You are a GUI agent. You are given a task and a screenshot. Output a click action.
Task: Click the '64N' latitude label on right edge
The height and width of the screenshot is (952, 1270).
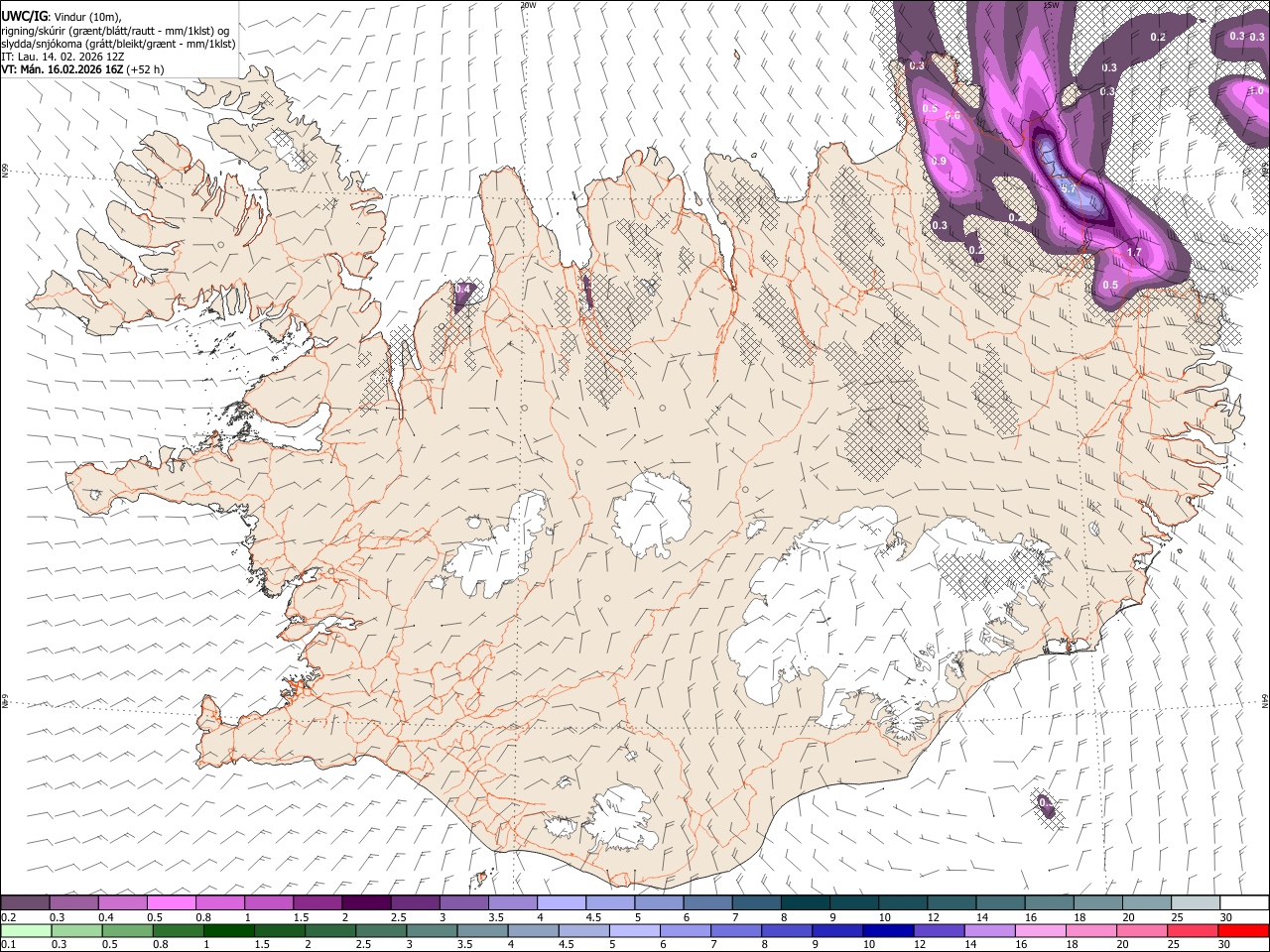tap(1265, 700)
